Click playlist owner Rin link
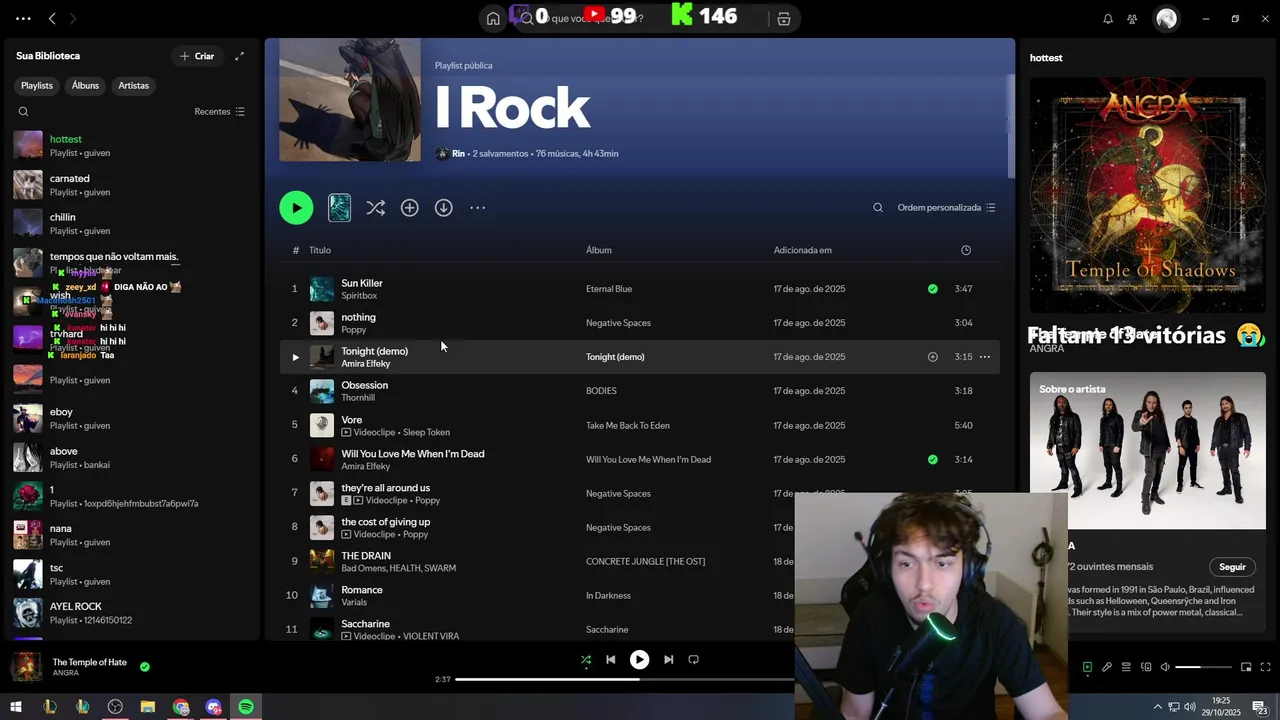Screen dimensions: 1280x720 tap(458, 154)
